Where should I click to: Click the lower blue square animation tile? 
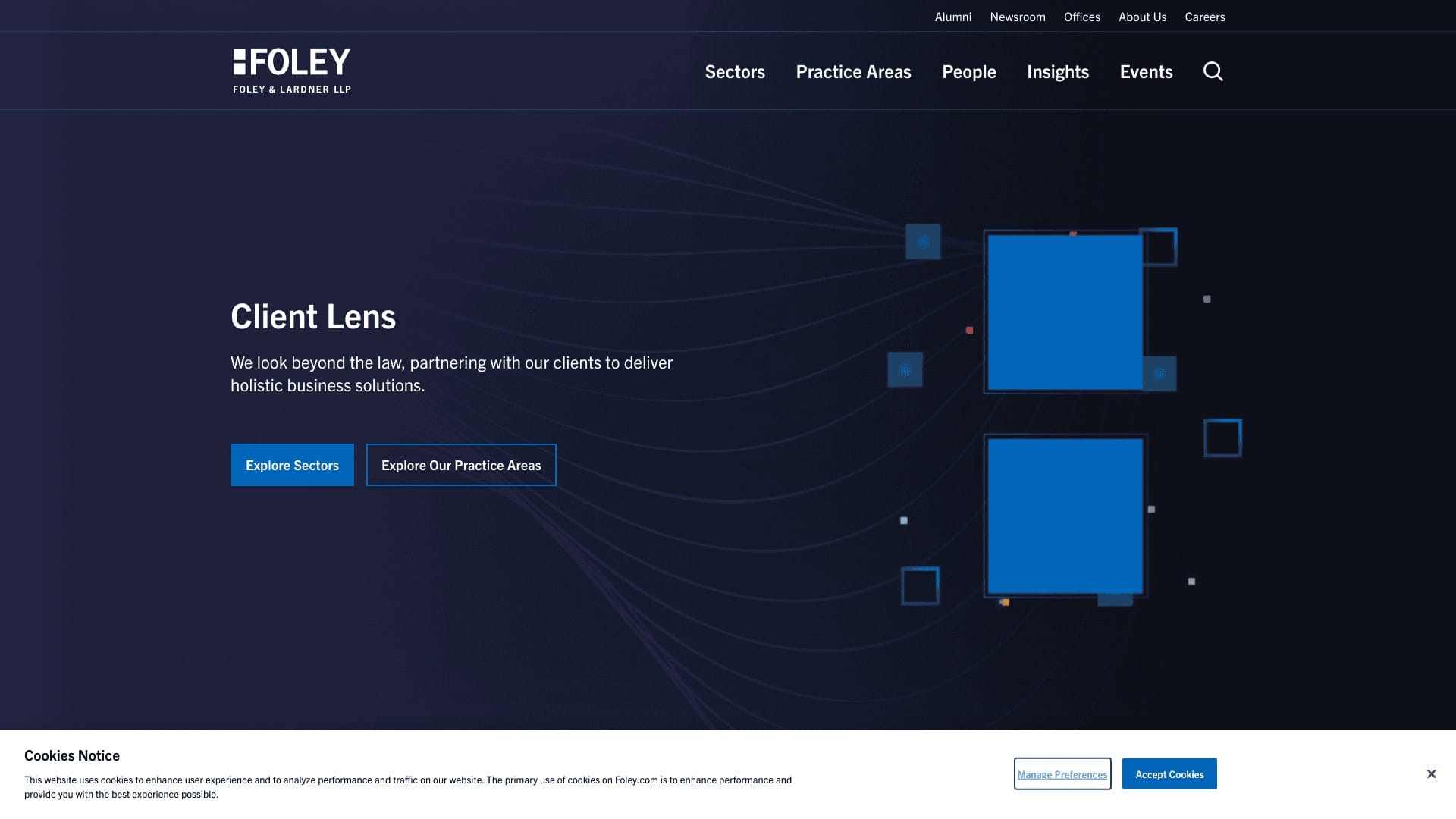click(1064, 516)
